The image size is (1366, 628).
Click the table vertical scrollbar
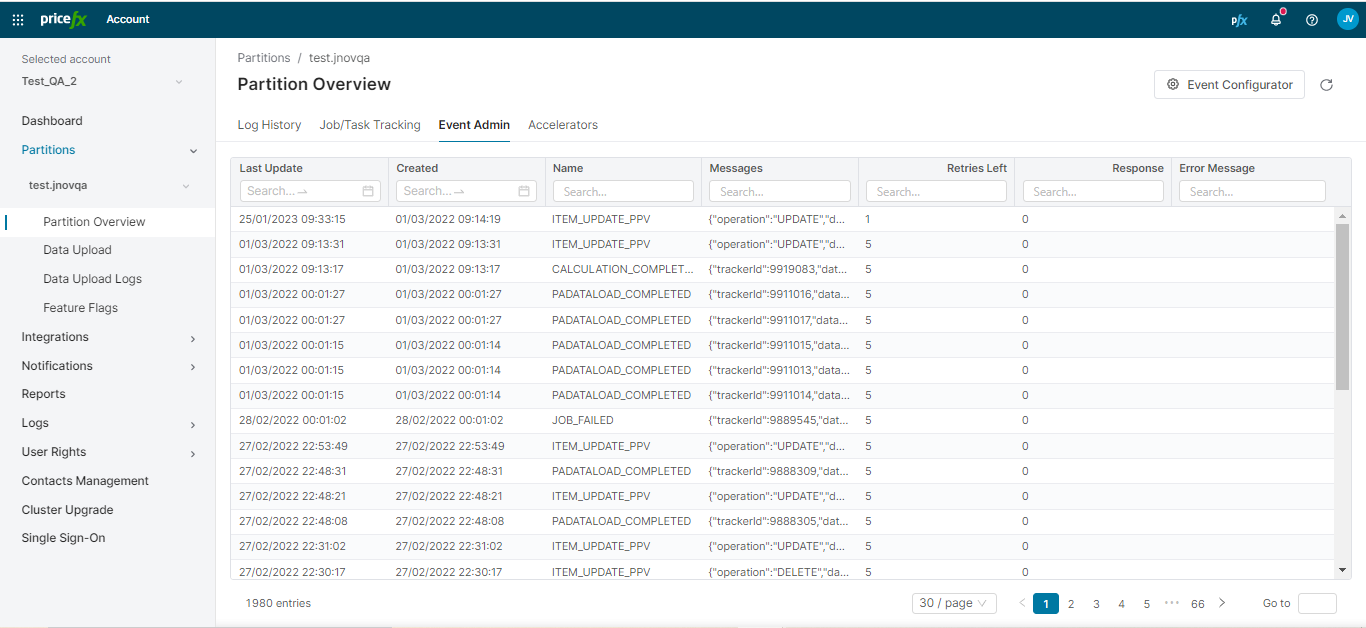click(x=1342, y=305)
